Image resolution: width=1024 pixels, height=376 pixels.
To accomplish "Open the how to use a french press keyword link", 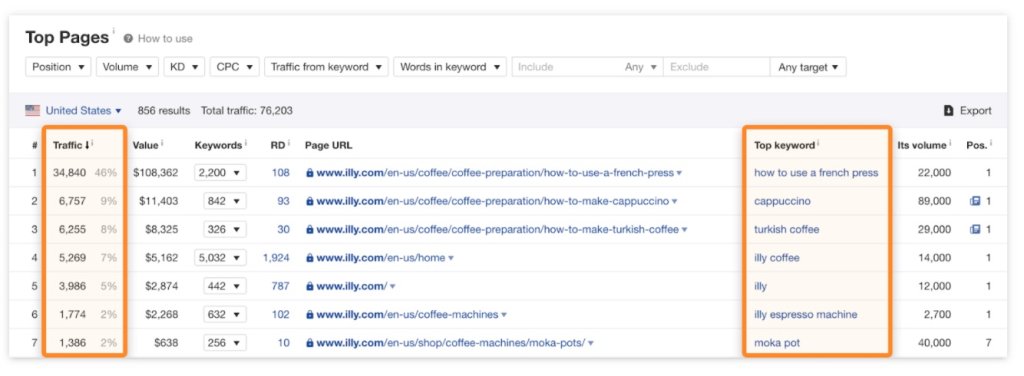I will pos(816,173).
